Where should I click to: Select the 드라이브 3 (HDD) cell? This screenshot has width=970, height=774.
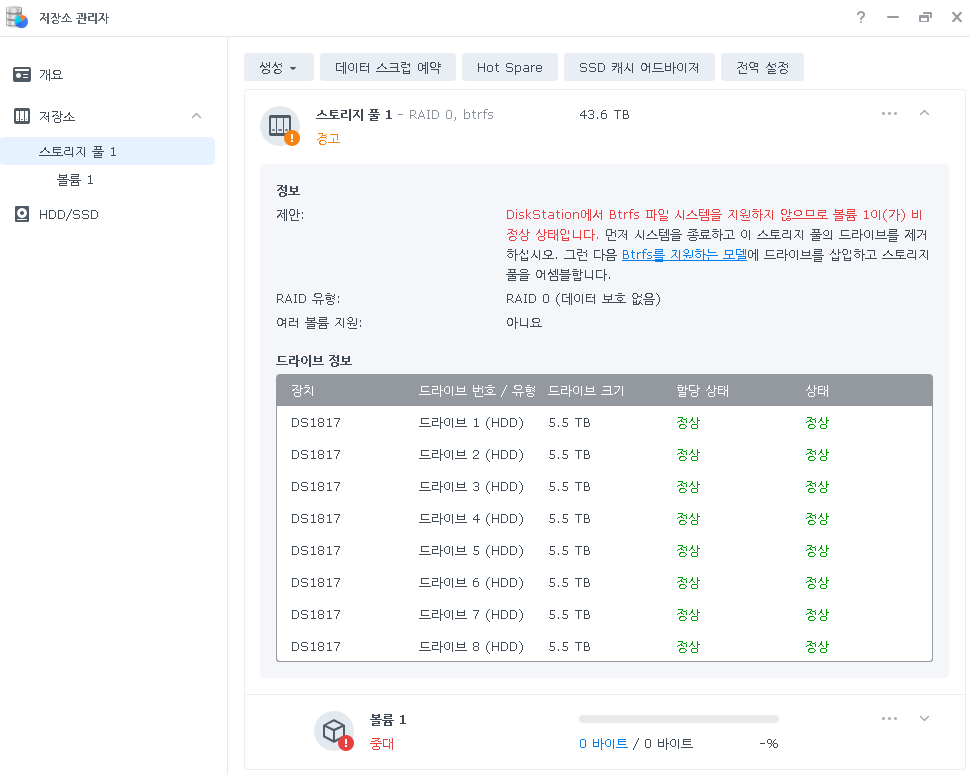471,487
